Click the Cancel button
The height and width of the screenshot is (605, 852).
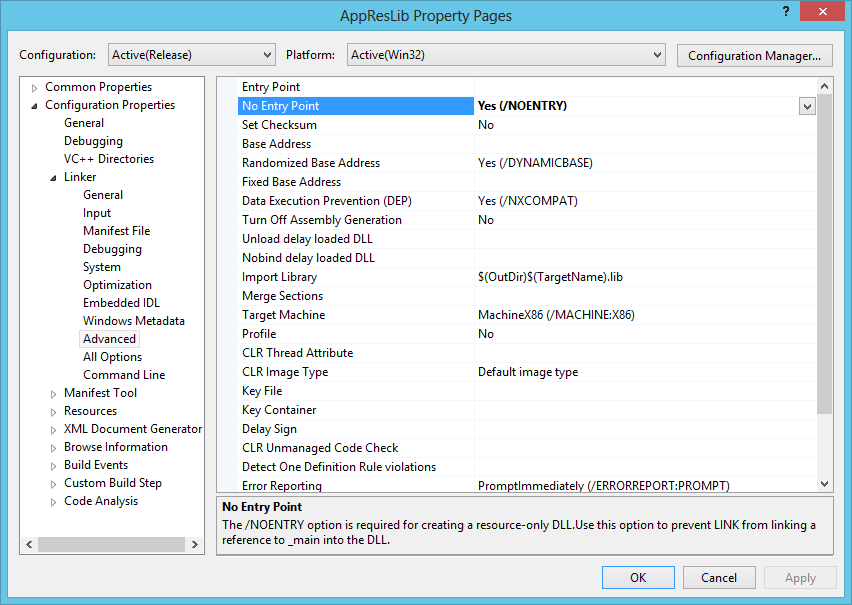pyautogui.click(x=719, y=577)
